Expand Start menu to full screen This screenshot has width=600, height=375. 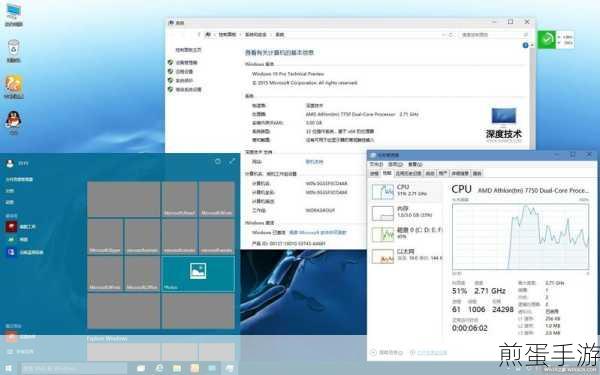coord(232,161)
